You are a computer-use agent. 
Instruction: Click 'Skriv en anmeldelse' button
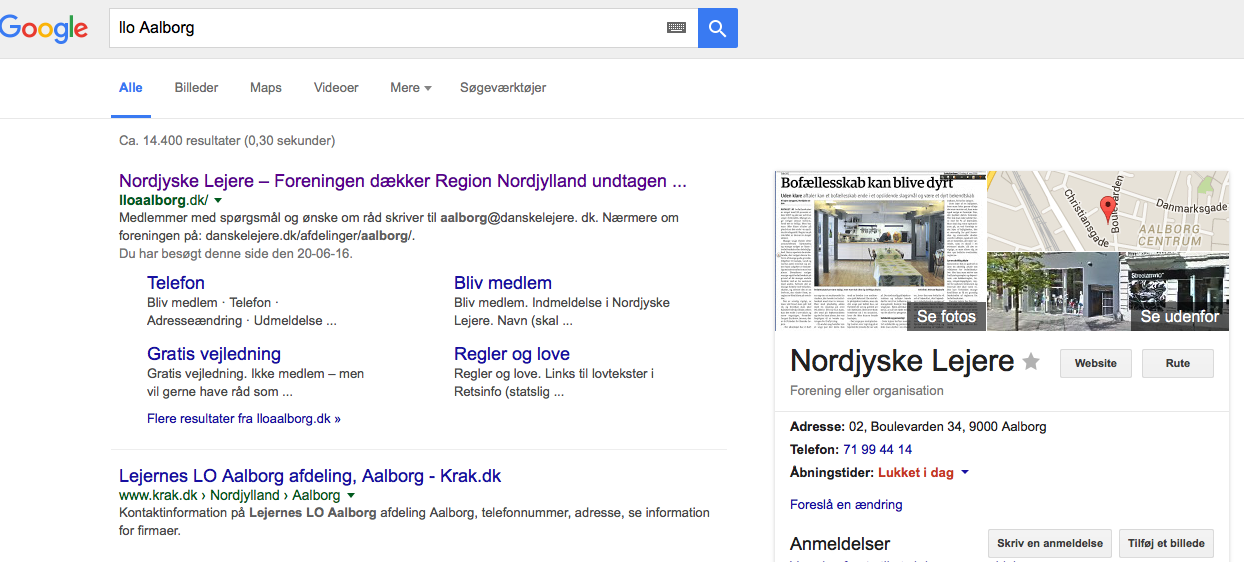pyautogui.click(x=1049, y=544)
